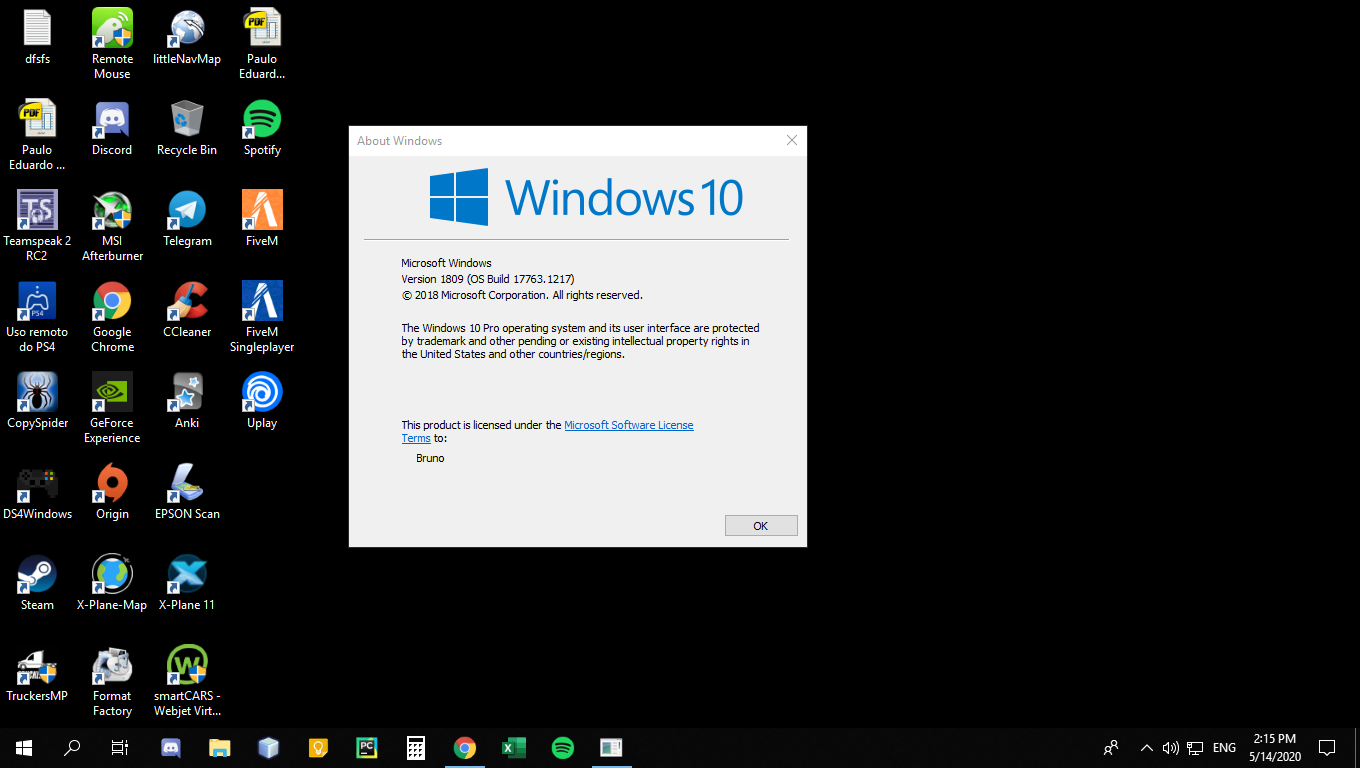Image resolution: width=1360 pixels, height=768 pixels.
Task: Open File Explorer from taskbar
Action: (x=219, y=747)
